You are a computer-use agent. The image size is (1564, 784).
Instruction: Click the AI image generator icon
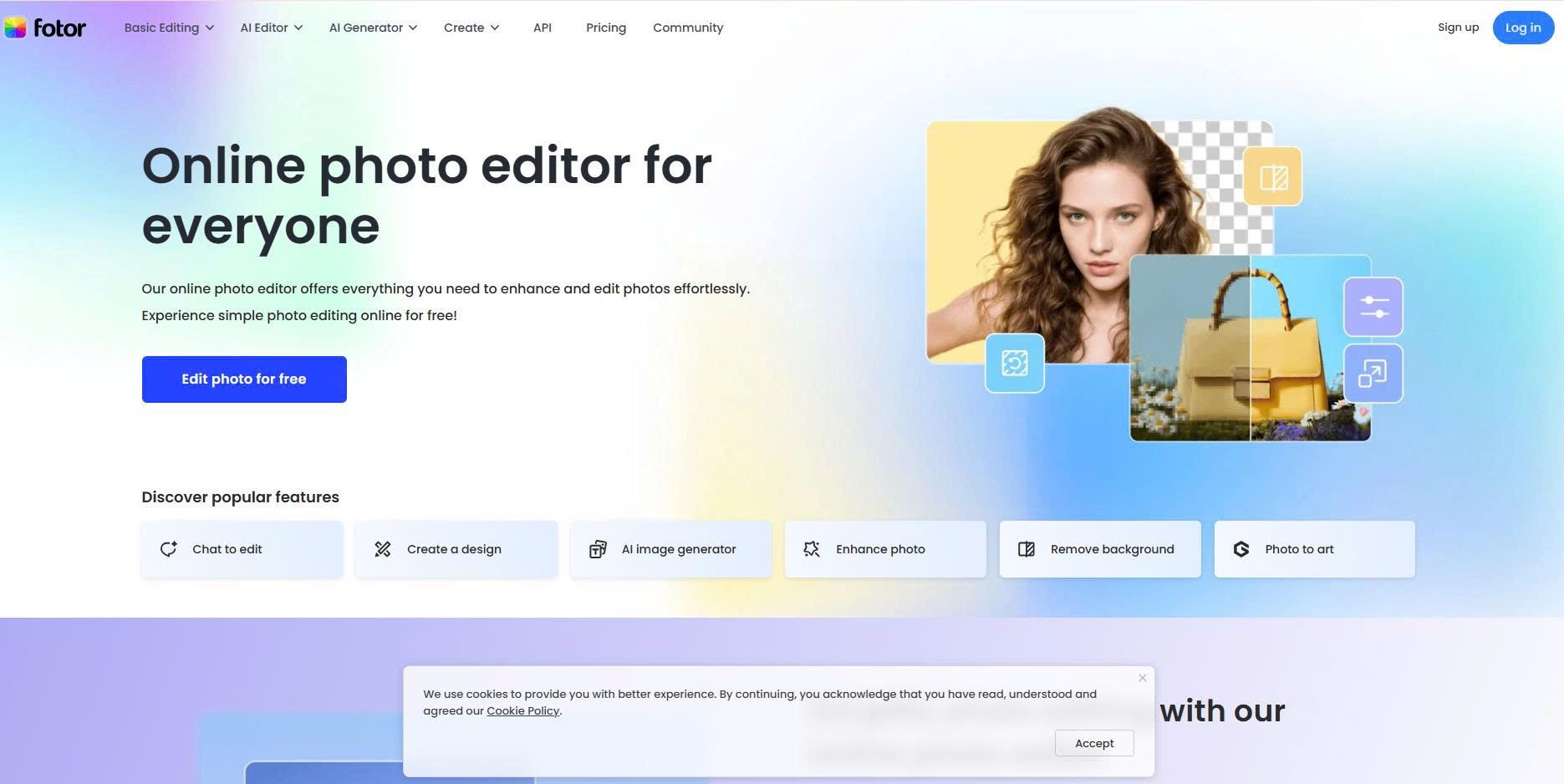pos(598,549)
